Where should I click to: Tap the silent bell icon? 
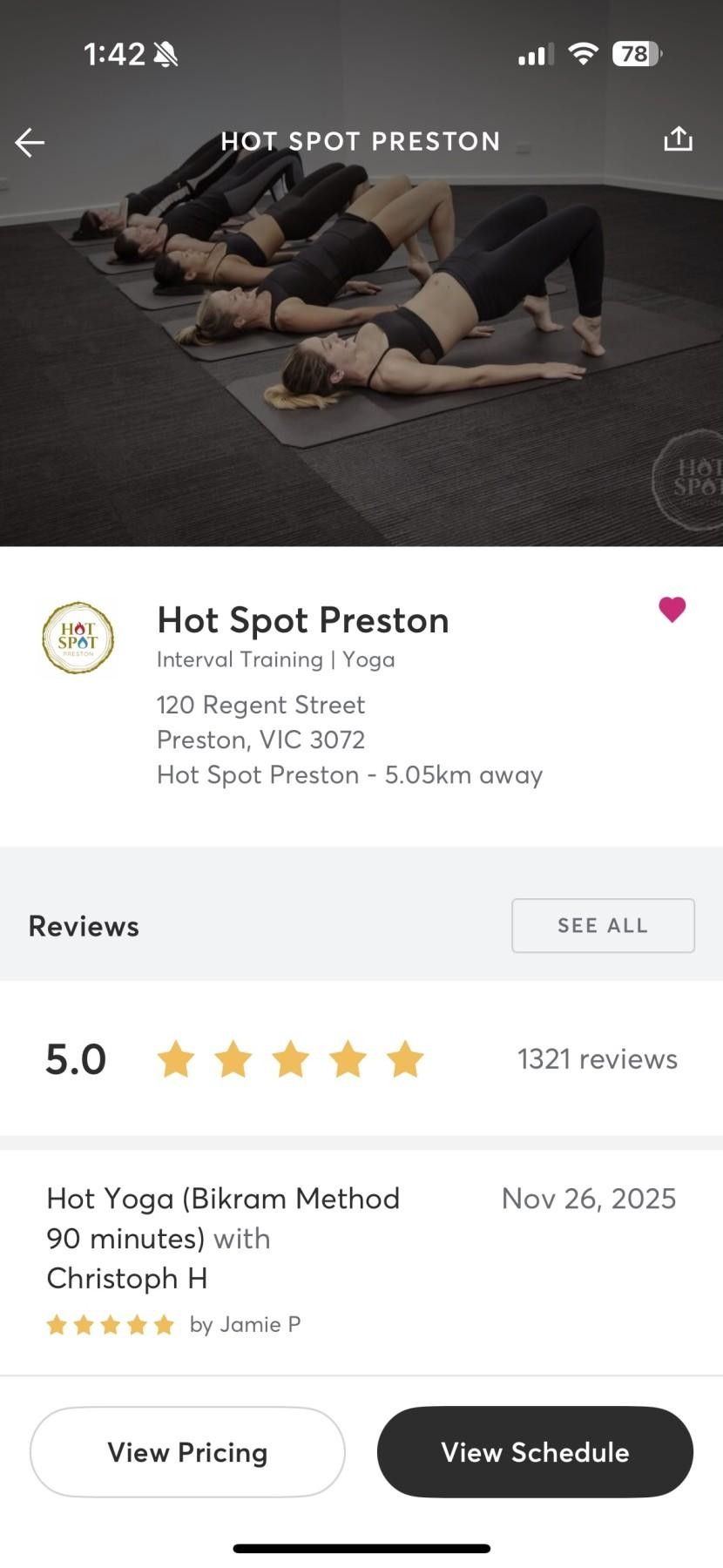point(166,55)
